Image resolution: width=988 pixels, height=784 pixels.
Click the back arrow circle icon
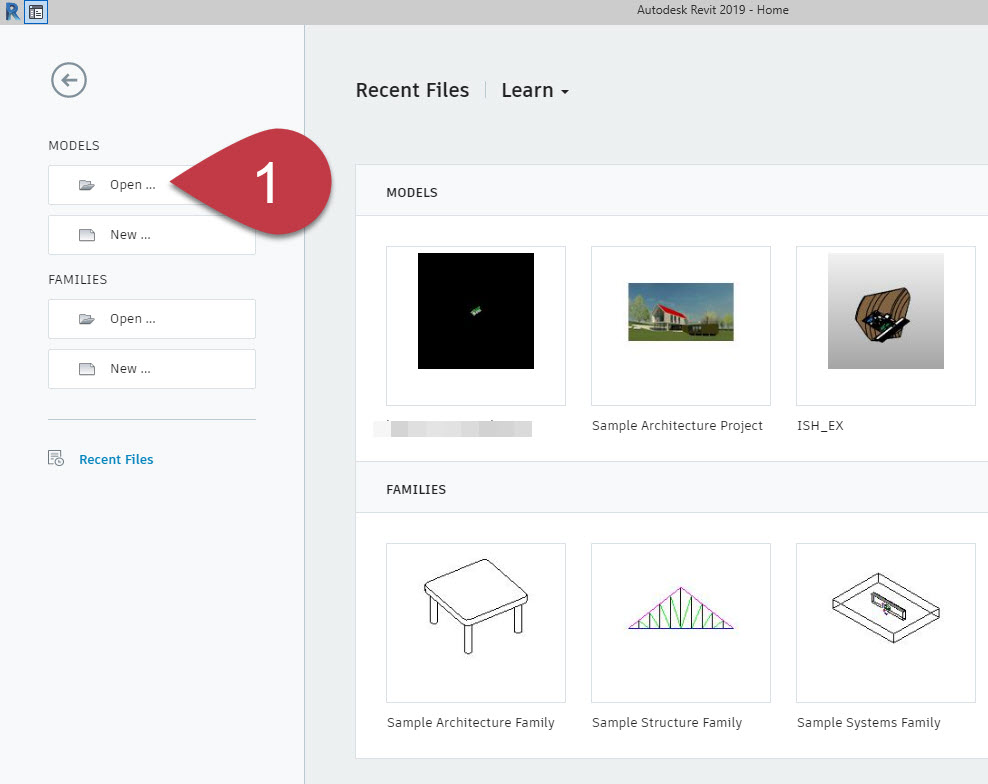(x=69, y=80)
